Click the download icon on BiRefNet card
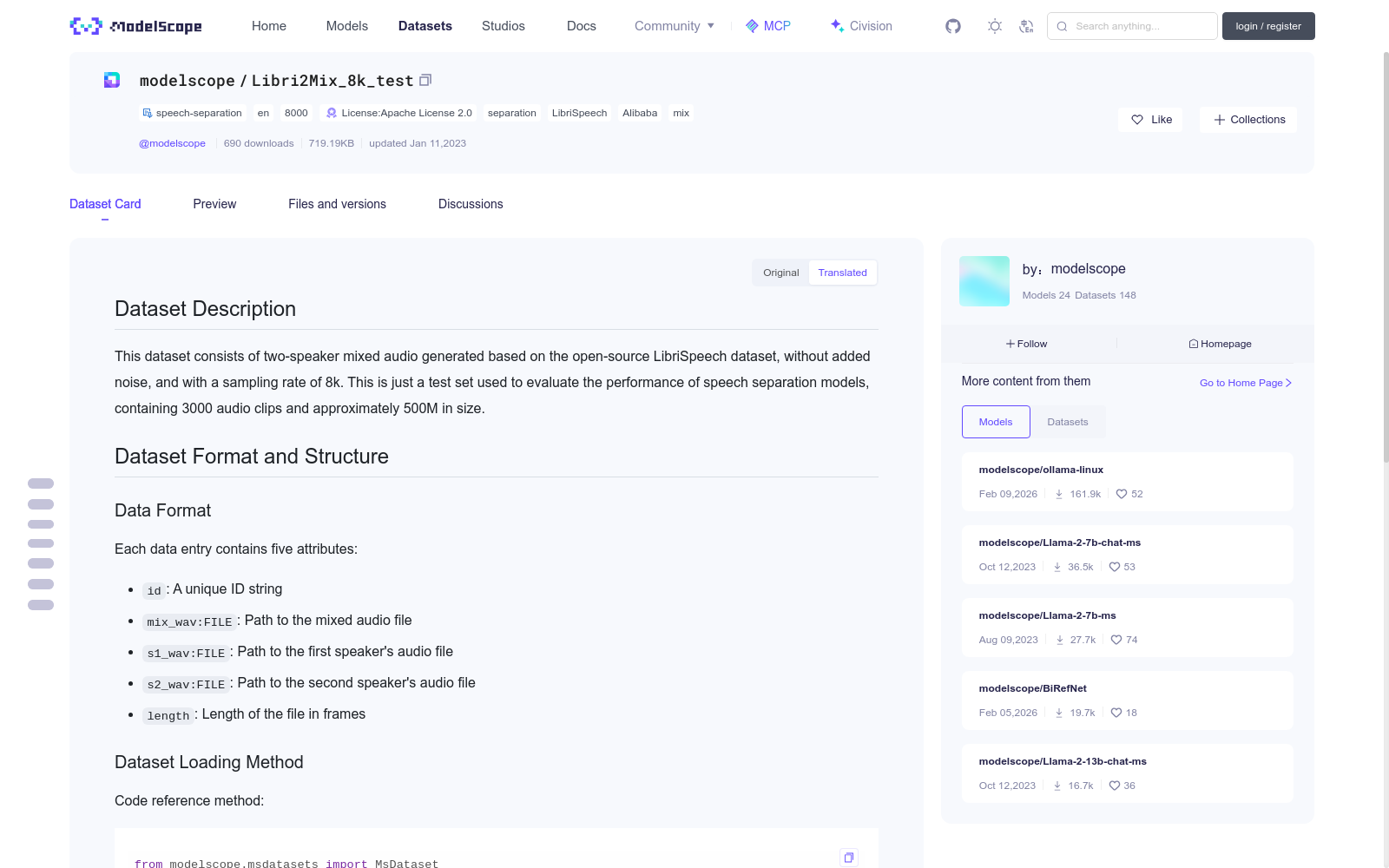 point(1059,713)
